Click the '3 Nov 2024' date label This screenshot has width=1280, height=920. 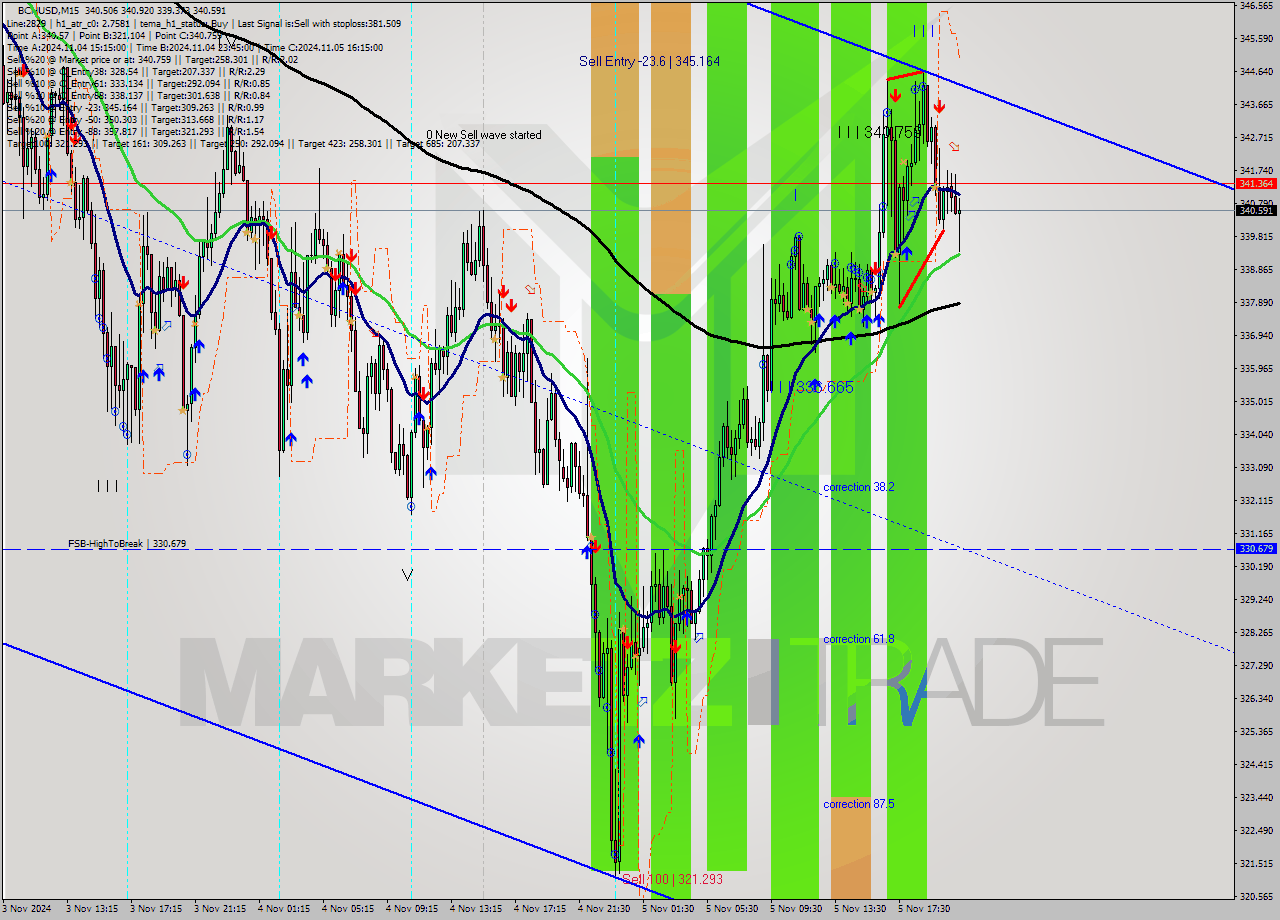pyautogui.click(x=27, y=910)
